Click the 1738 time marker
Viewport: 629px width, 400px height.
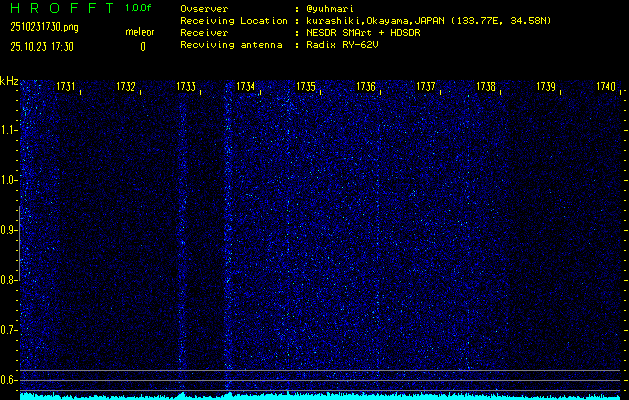pyautogui.click(x=486, y=86)
